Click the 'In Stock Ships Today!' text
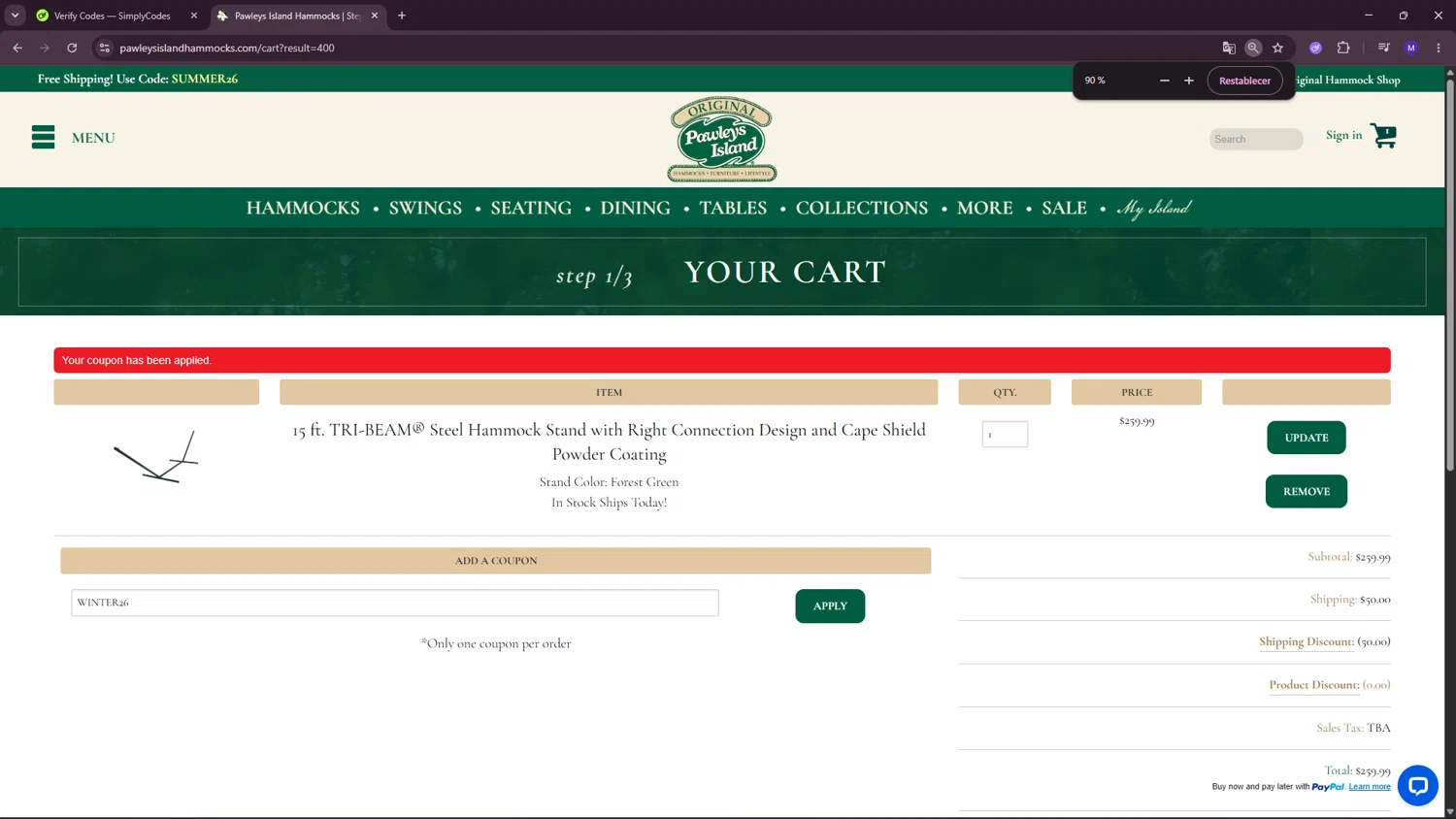 [x=609, y=502]
